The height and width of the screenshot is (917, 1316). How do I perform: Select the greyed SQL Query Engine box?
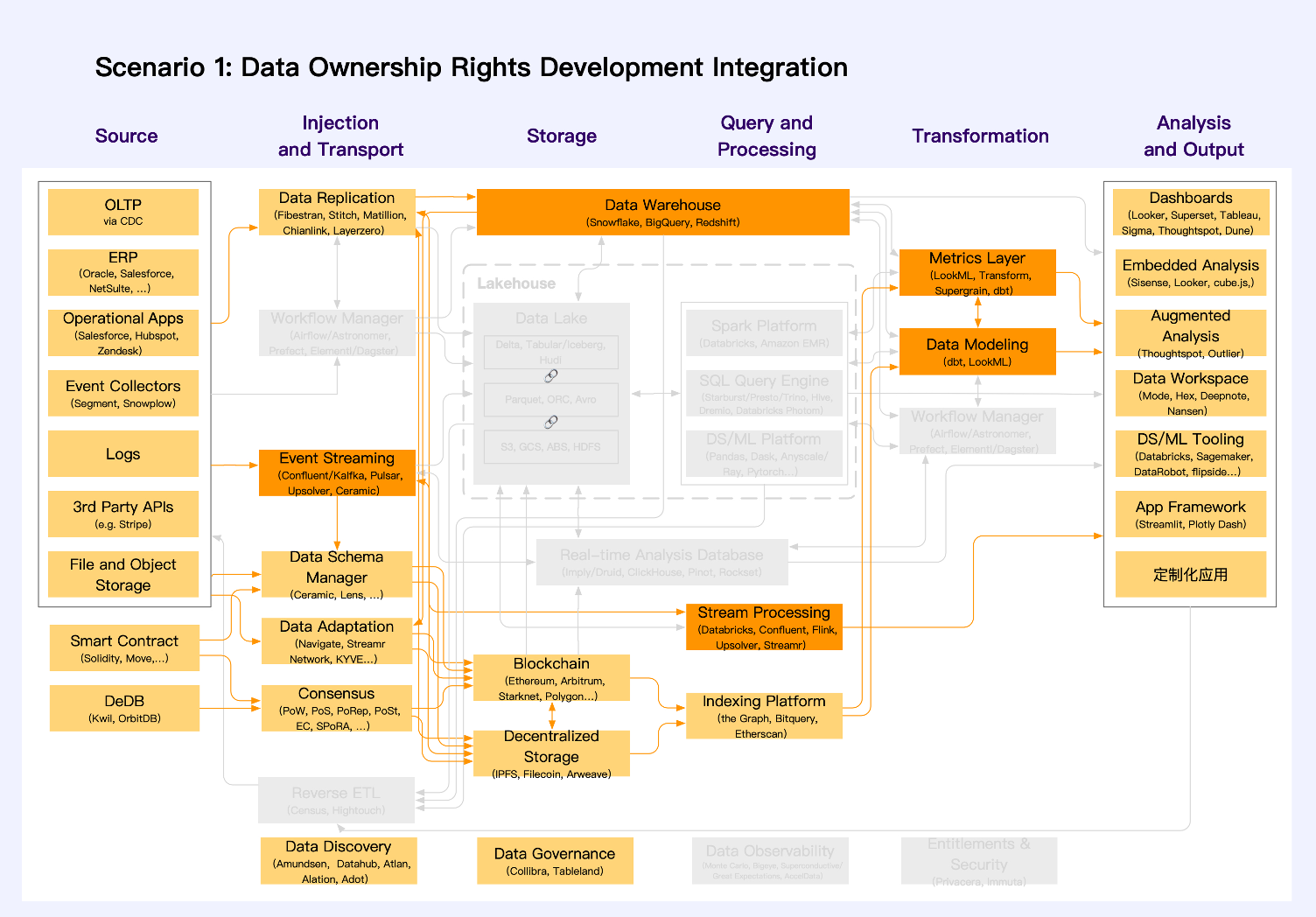(x=764, y=394)
